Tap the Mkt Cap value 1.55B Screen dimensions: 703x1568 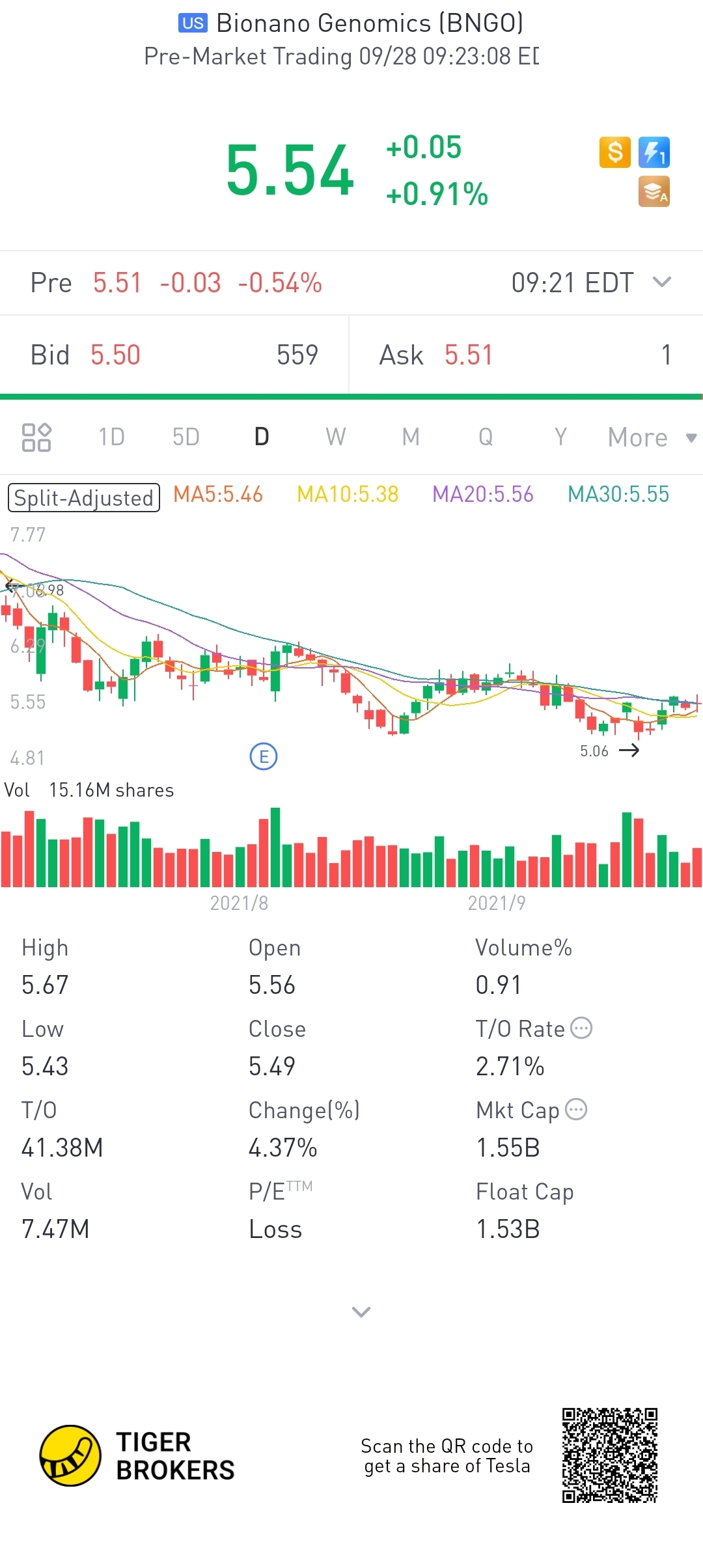tap(508, 1148)
